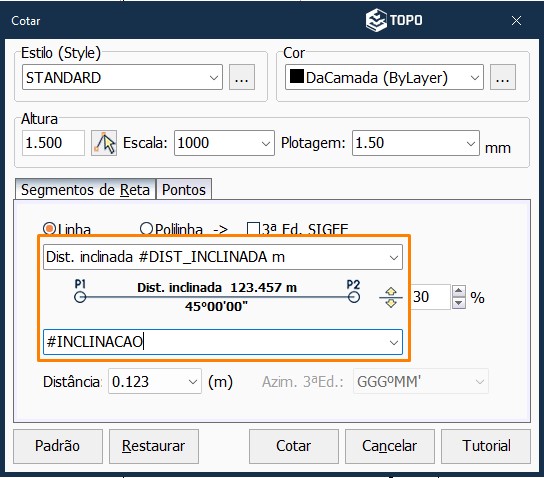Increase the percent offset spinner up arrow
Screen dimensions: 544x478
click(459, 291)
